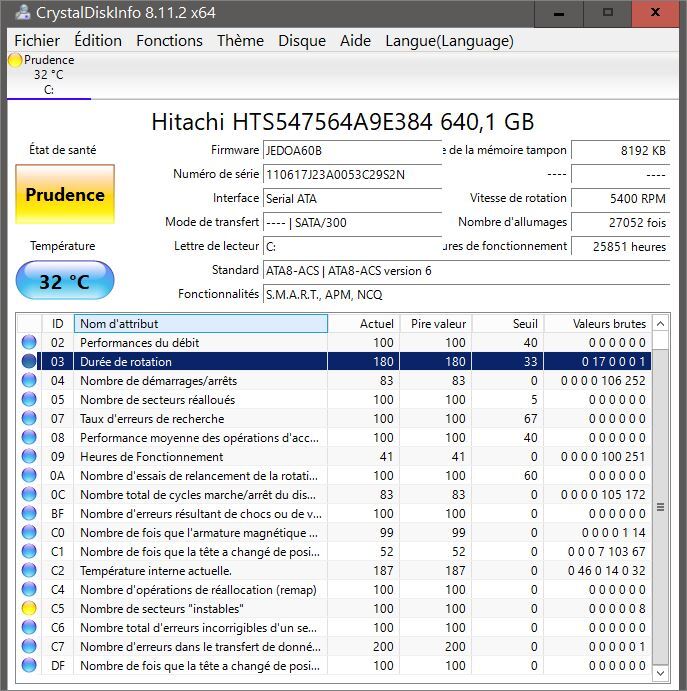Click the status dot of Durée de rotation row
The image size is (687, 691).
tap(29, 361)
